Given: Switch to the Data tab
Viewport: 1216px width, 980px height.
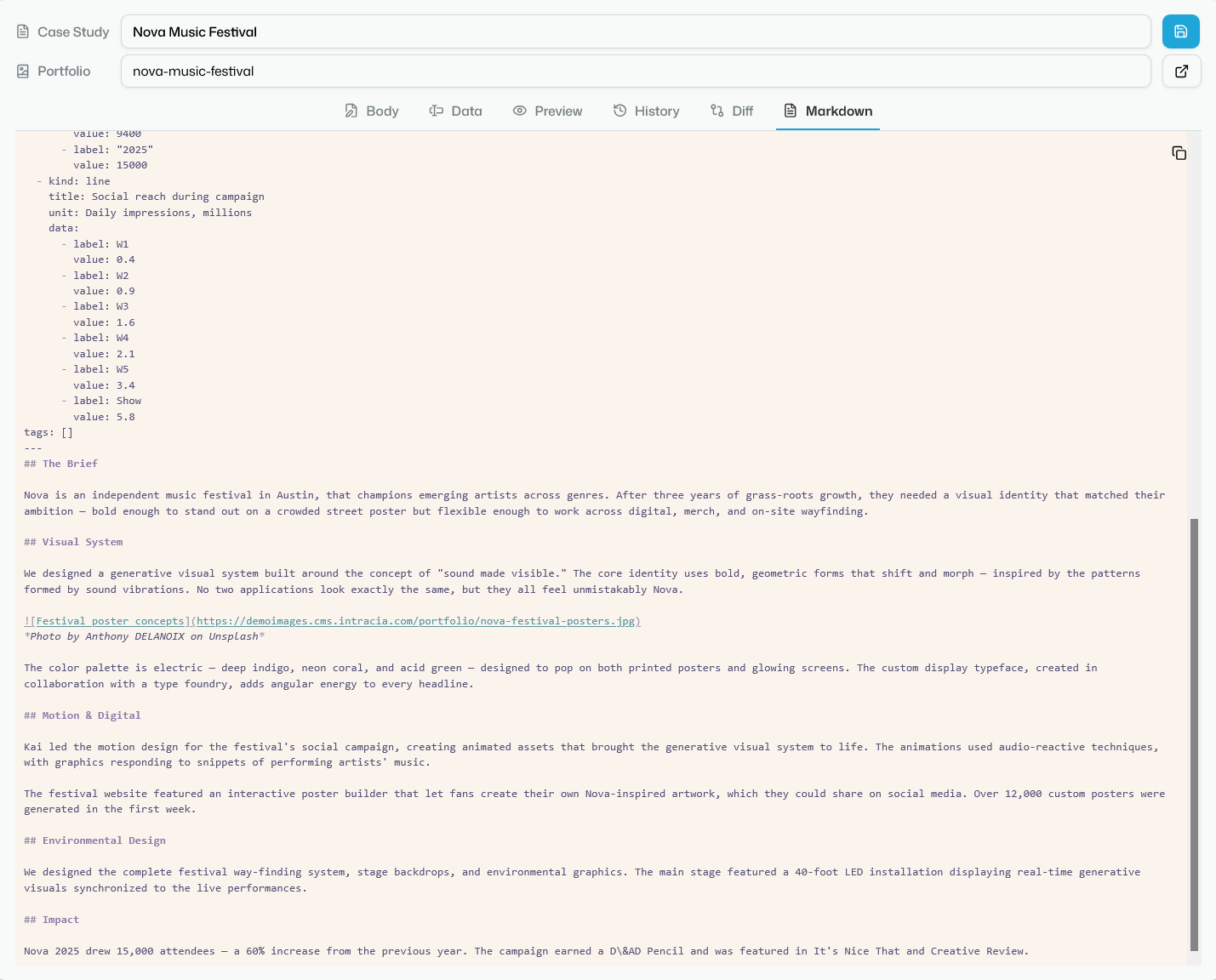Looking at the screenshot, I should (455, 111).
